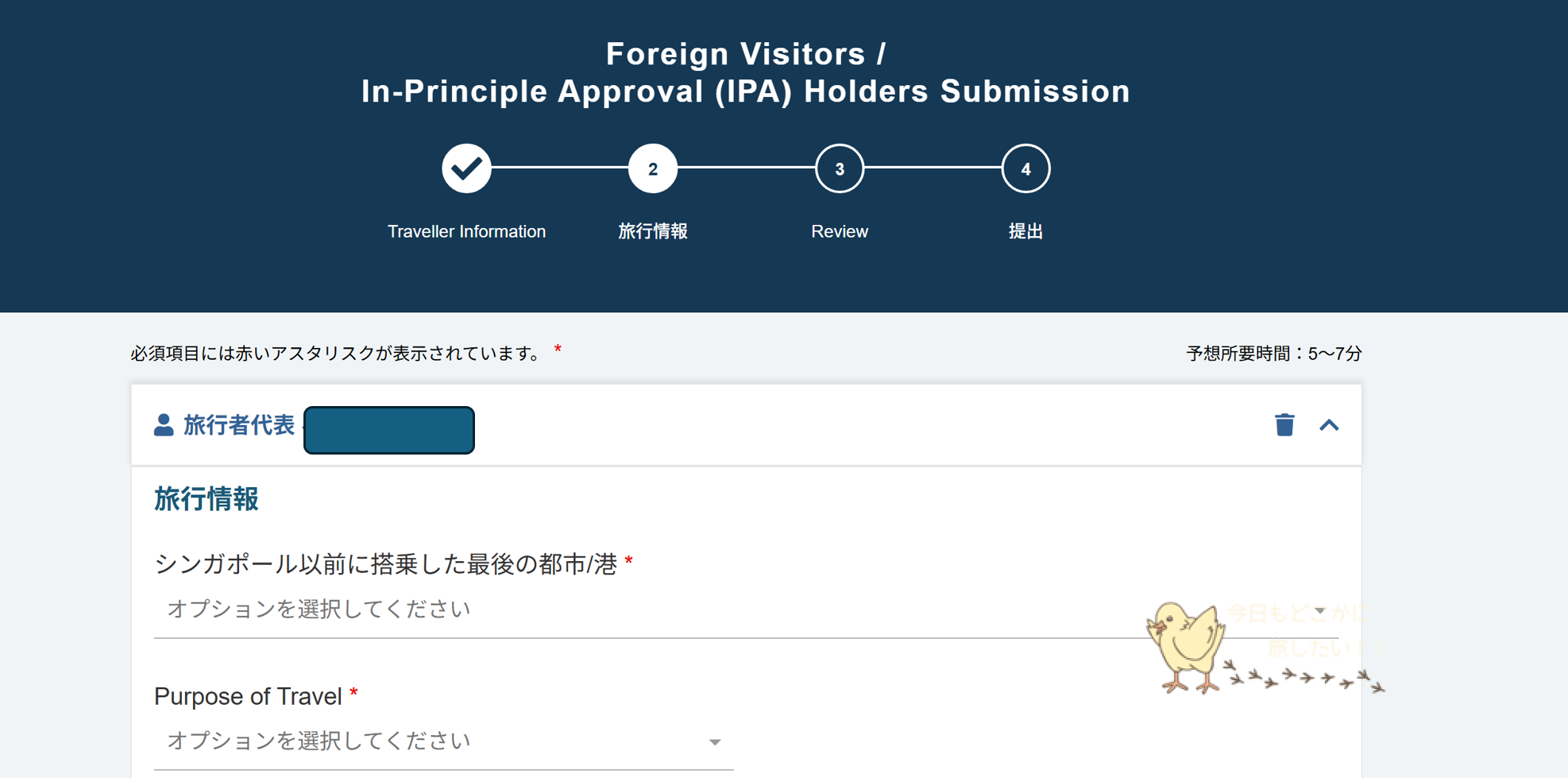
Task: Click the 提出 step label
Action: 1025,231
